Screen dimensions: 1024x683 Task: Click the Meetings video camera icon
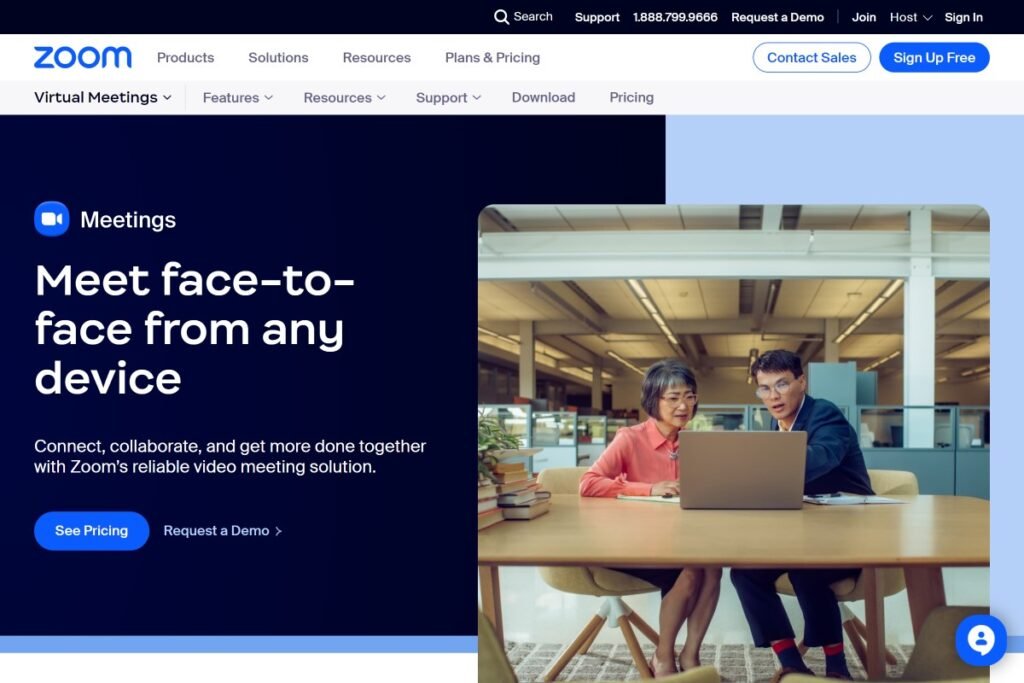click(50, 218)
